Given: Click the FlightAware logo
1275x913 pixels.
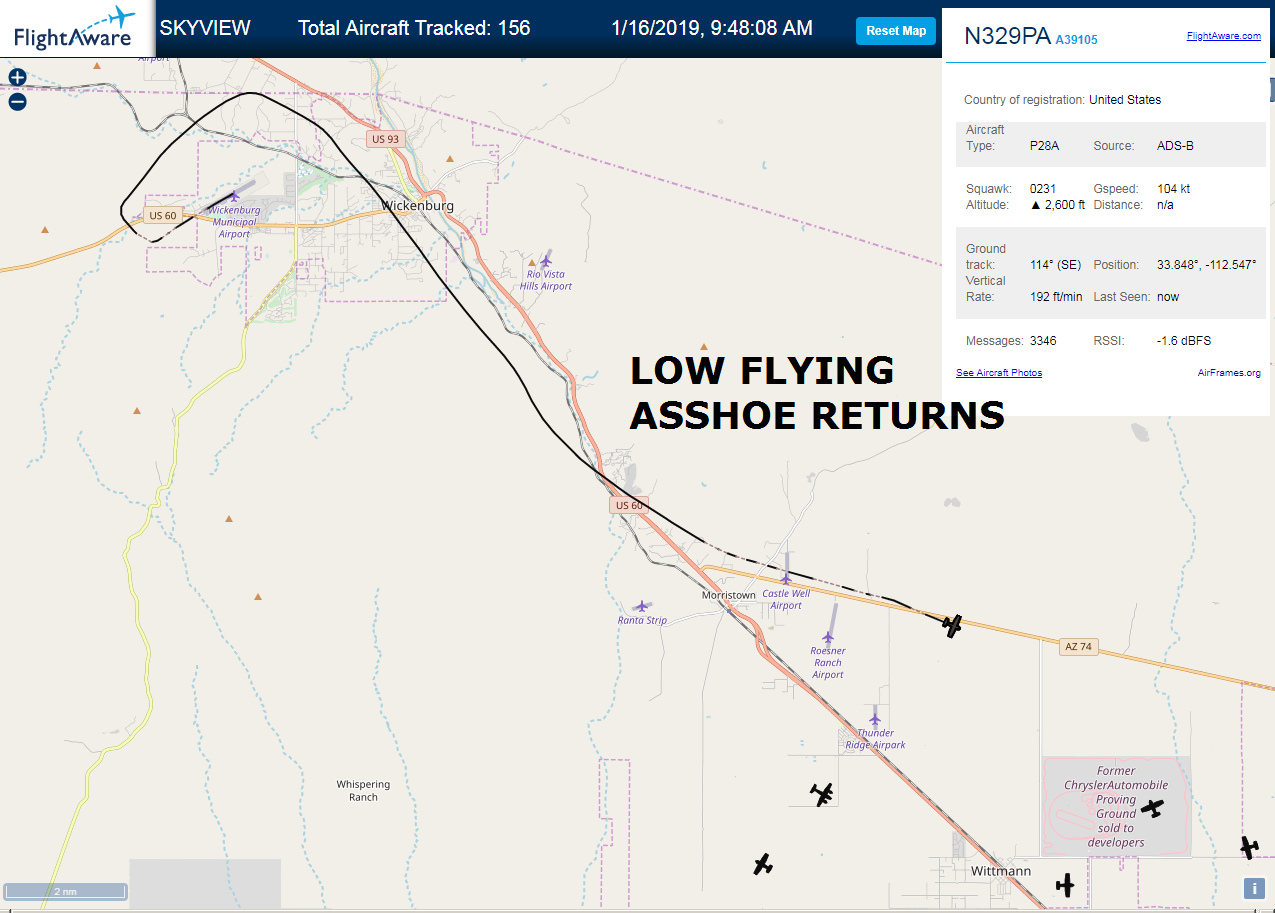Looking at the screenshot, I should (x=75, y=28).
